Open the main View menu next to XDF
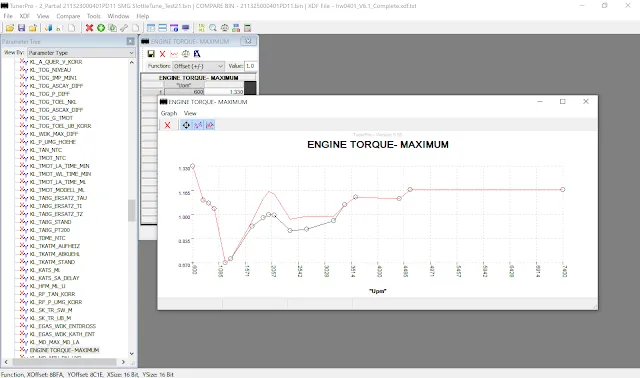 (x=43, y=16)
